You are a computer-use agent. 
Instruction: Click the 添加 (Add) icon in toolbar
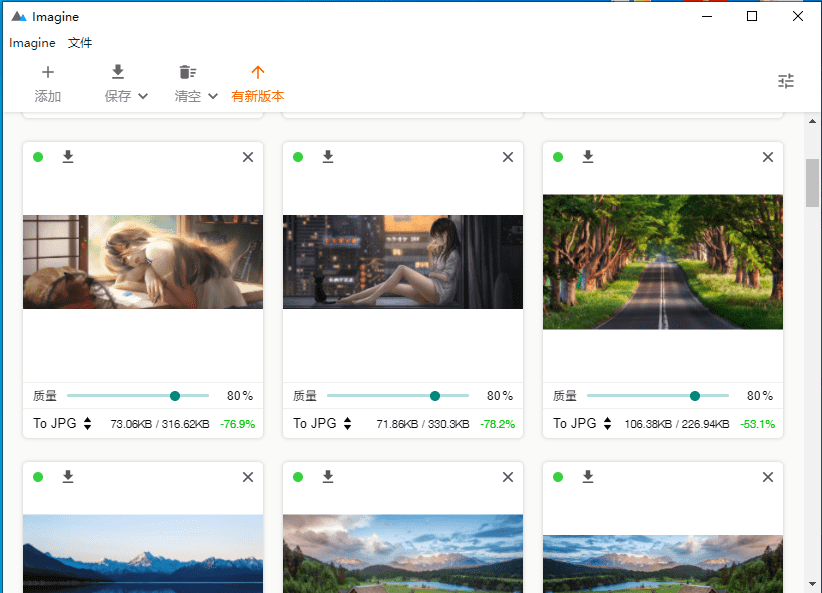(x=47, y=71)
